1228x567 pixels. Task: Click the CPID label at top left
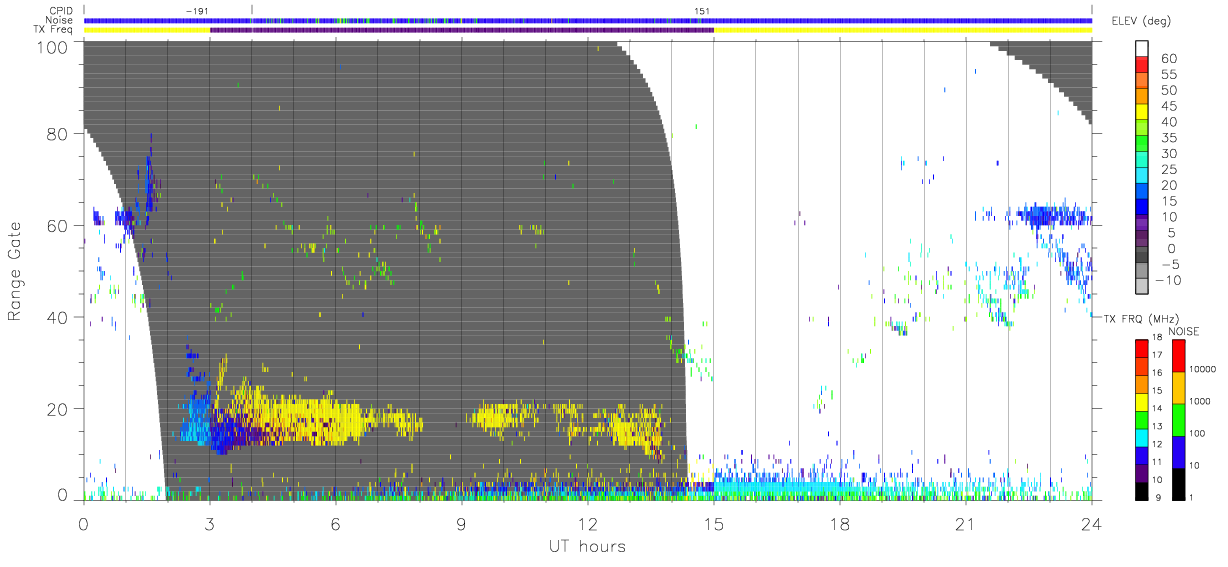point(63,10)
